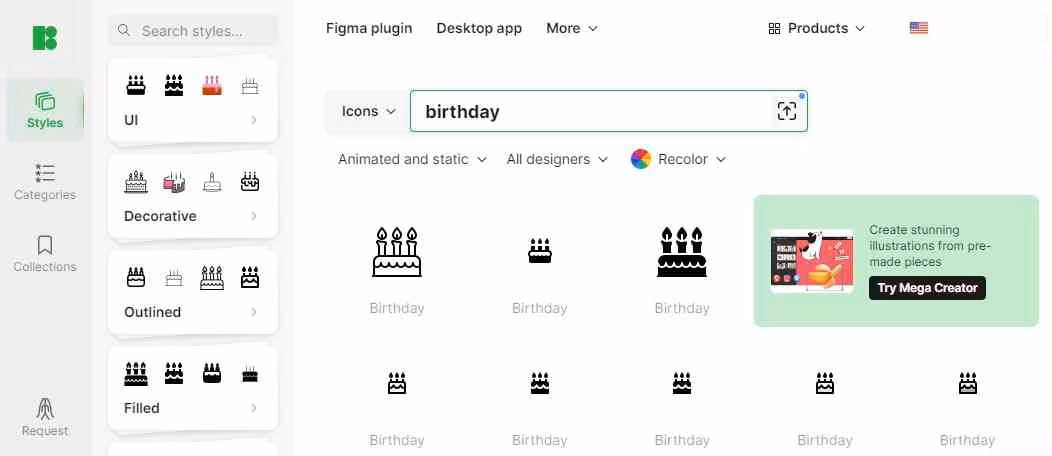Open the Categories sidebar section
Viewport: 1052px width, 456px height.
(x=45, y=182)
